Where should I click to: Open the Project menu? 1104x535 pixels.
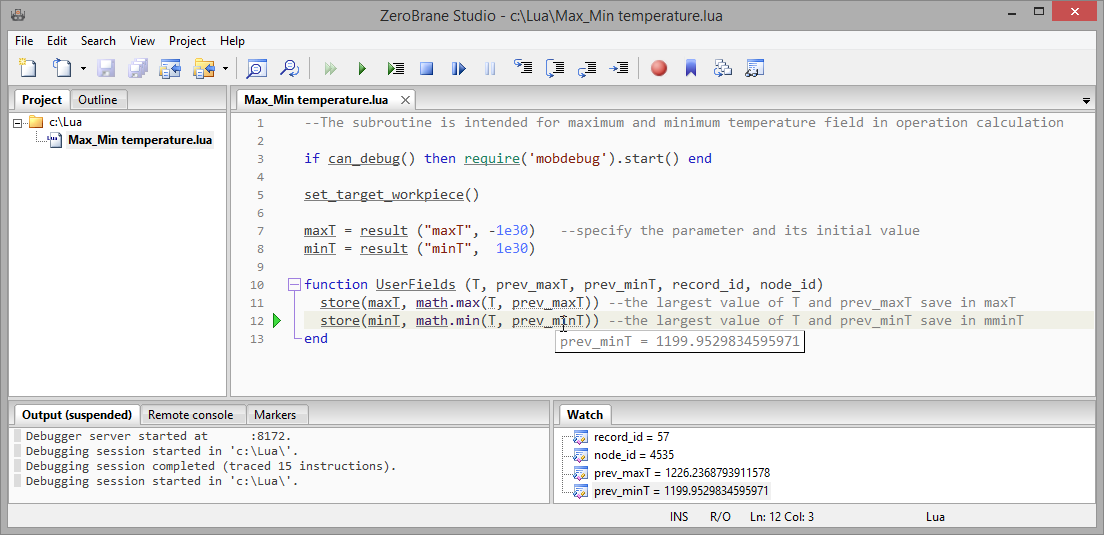click(x=187, y=41)
